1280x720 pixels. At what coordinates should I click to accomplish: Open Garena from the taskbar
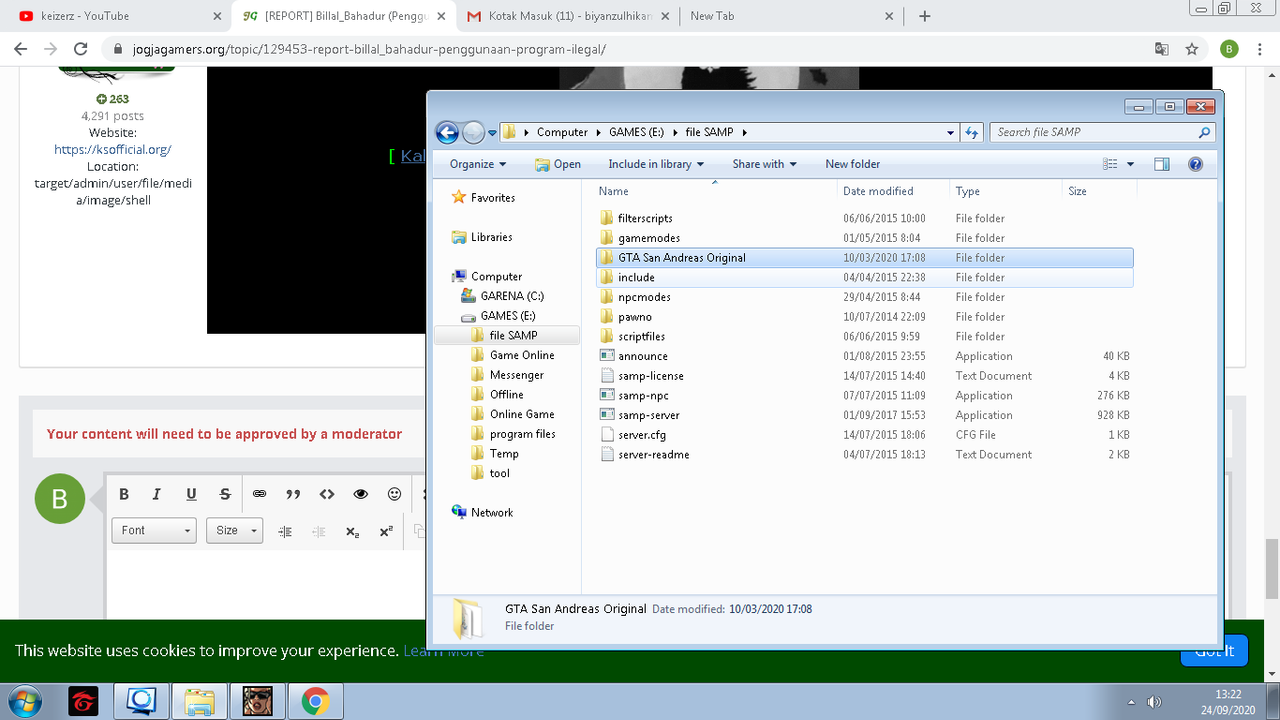coord(83,701)
